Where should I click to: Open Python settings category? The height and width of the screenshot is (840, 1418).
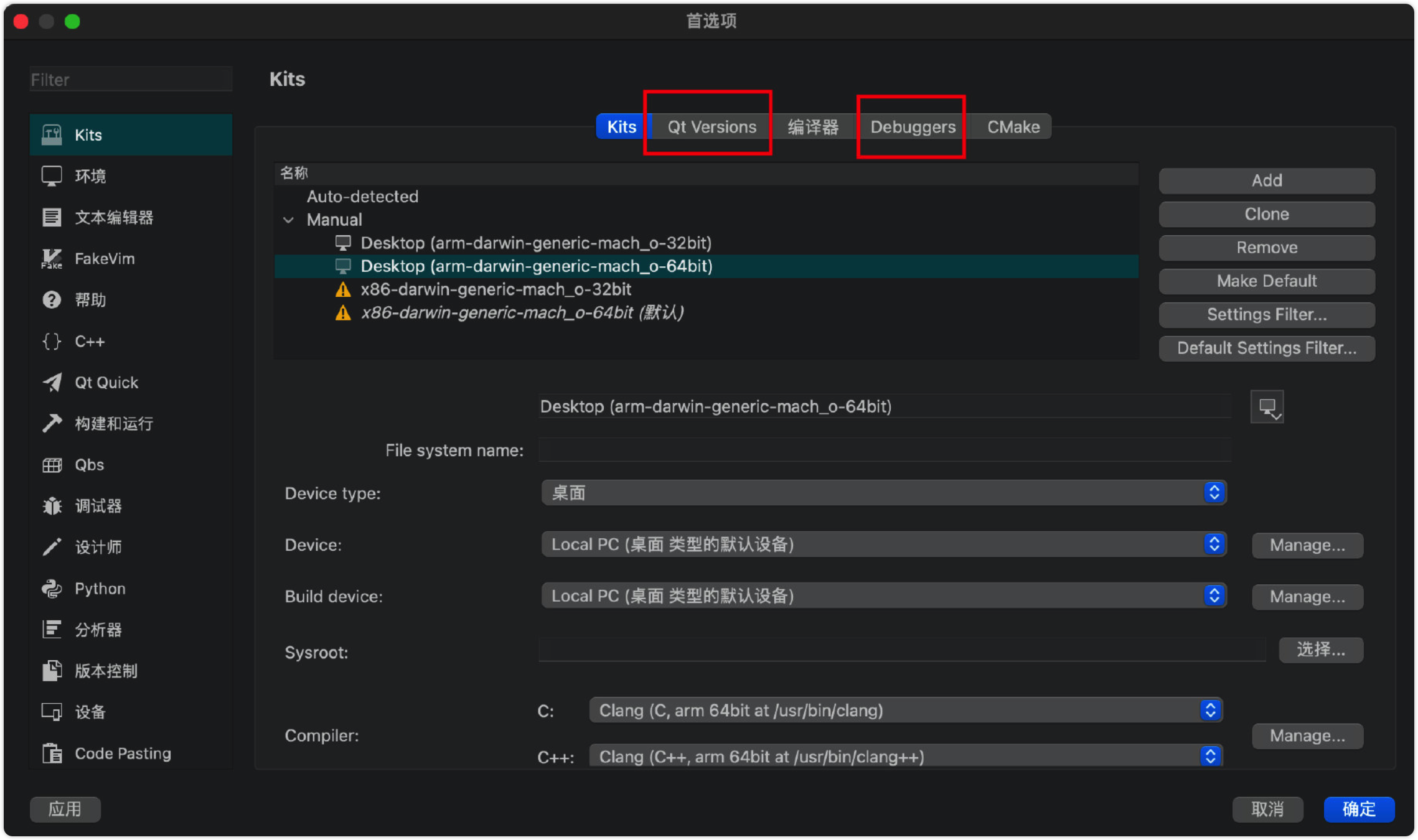coord(100,588)
